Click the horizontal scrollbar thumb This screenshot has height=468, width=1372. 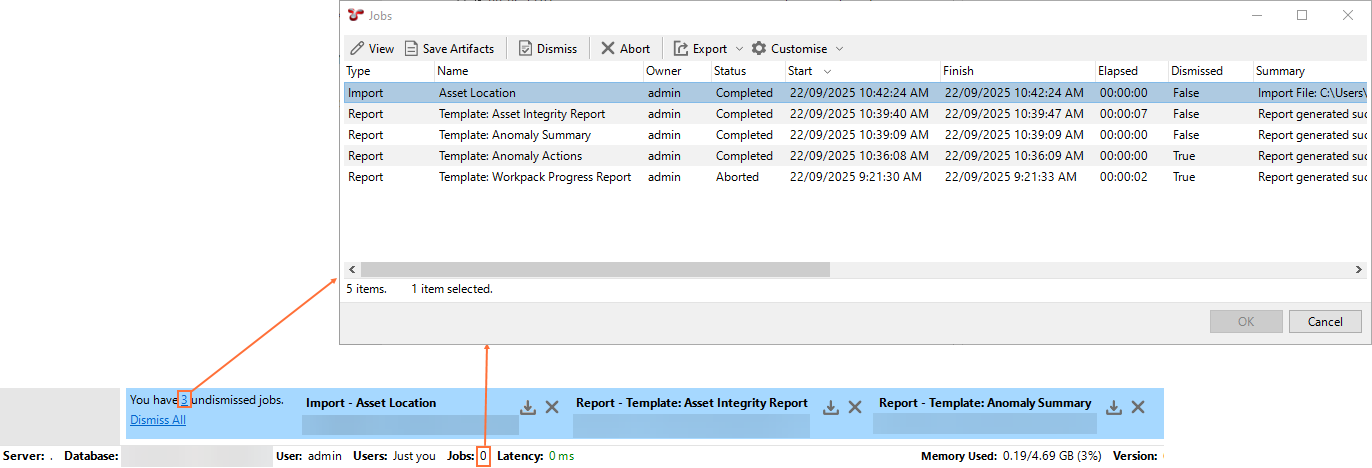(595, 269)
